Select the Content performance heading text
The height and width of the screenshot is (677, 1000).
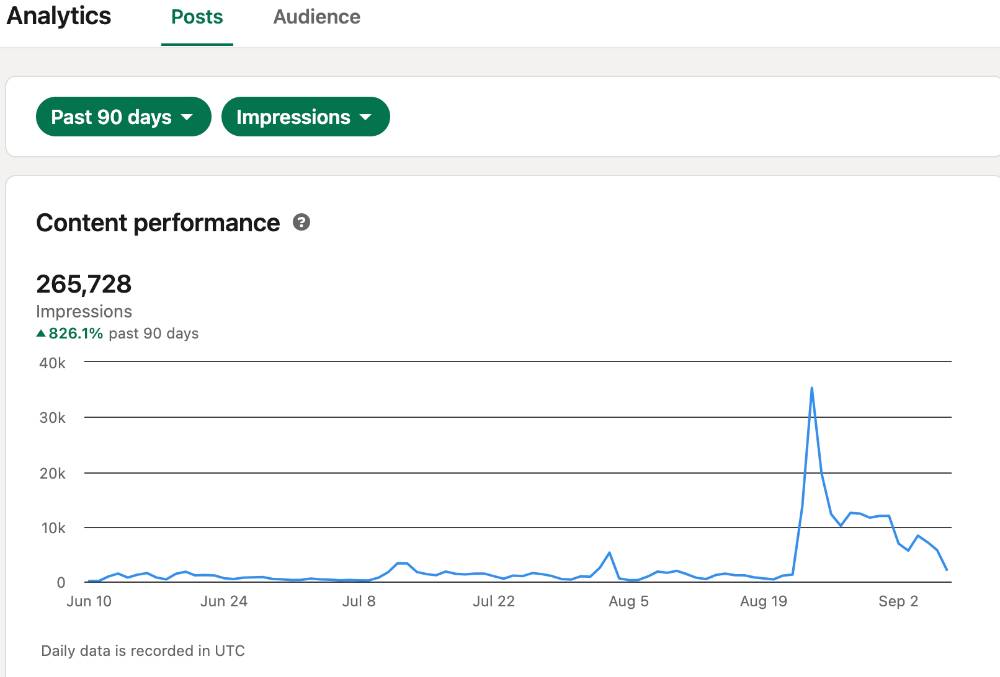pos(158,223)
